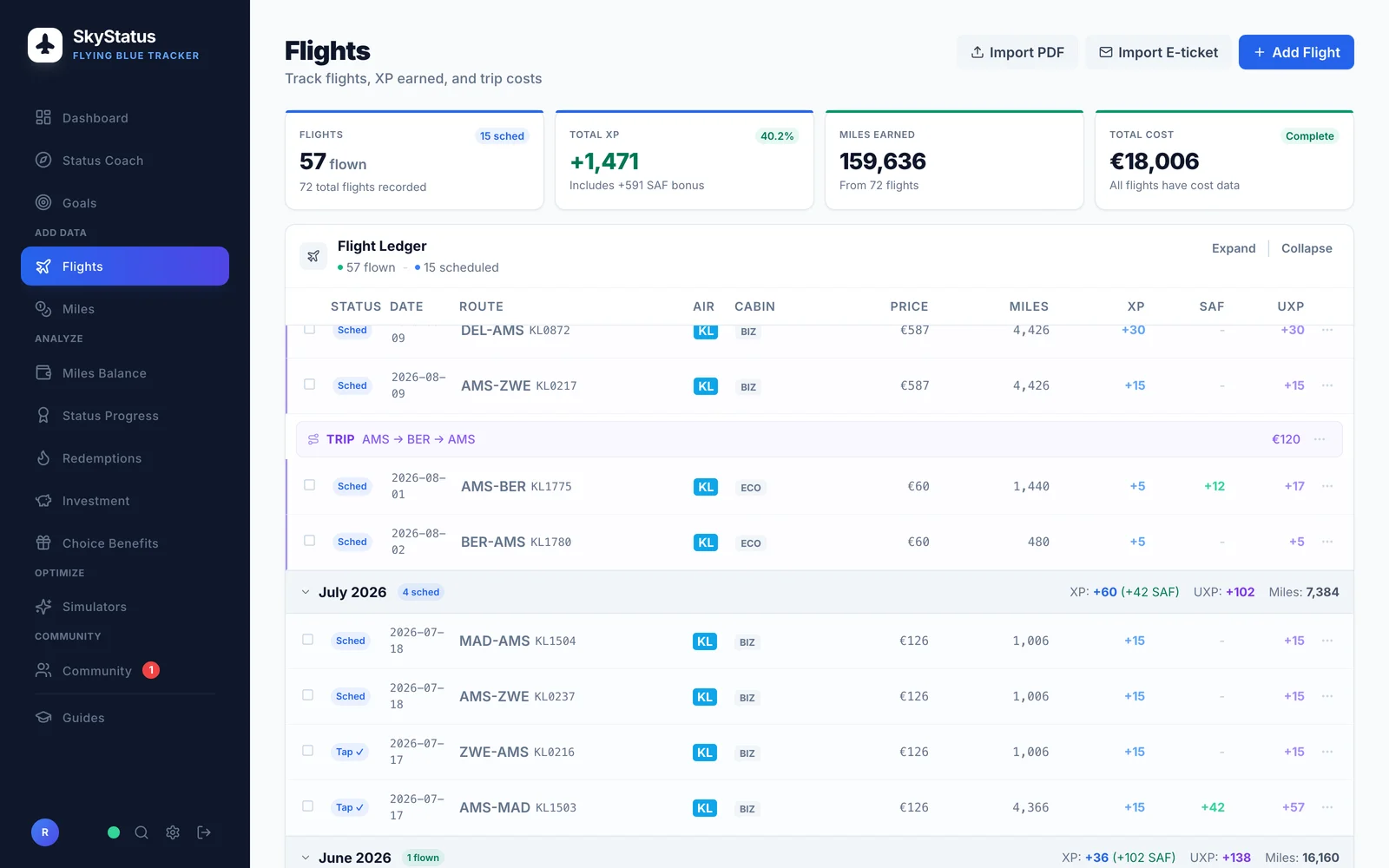Click the Redemptions flame icon

coord(43,458)
